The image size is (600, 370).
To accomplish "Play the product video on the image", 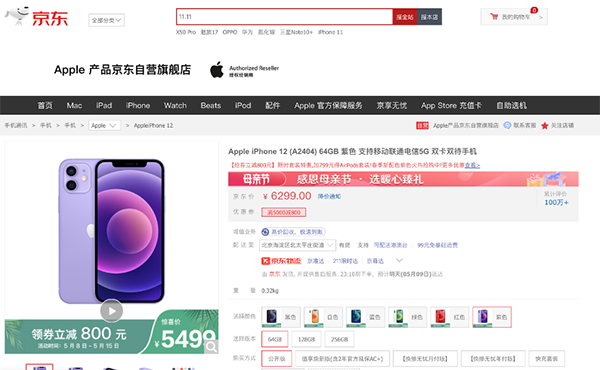I will coord(111,311).
